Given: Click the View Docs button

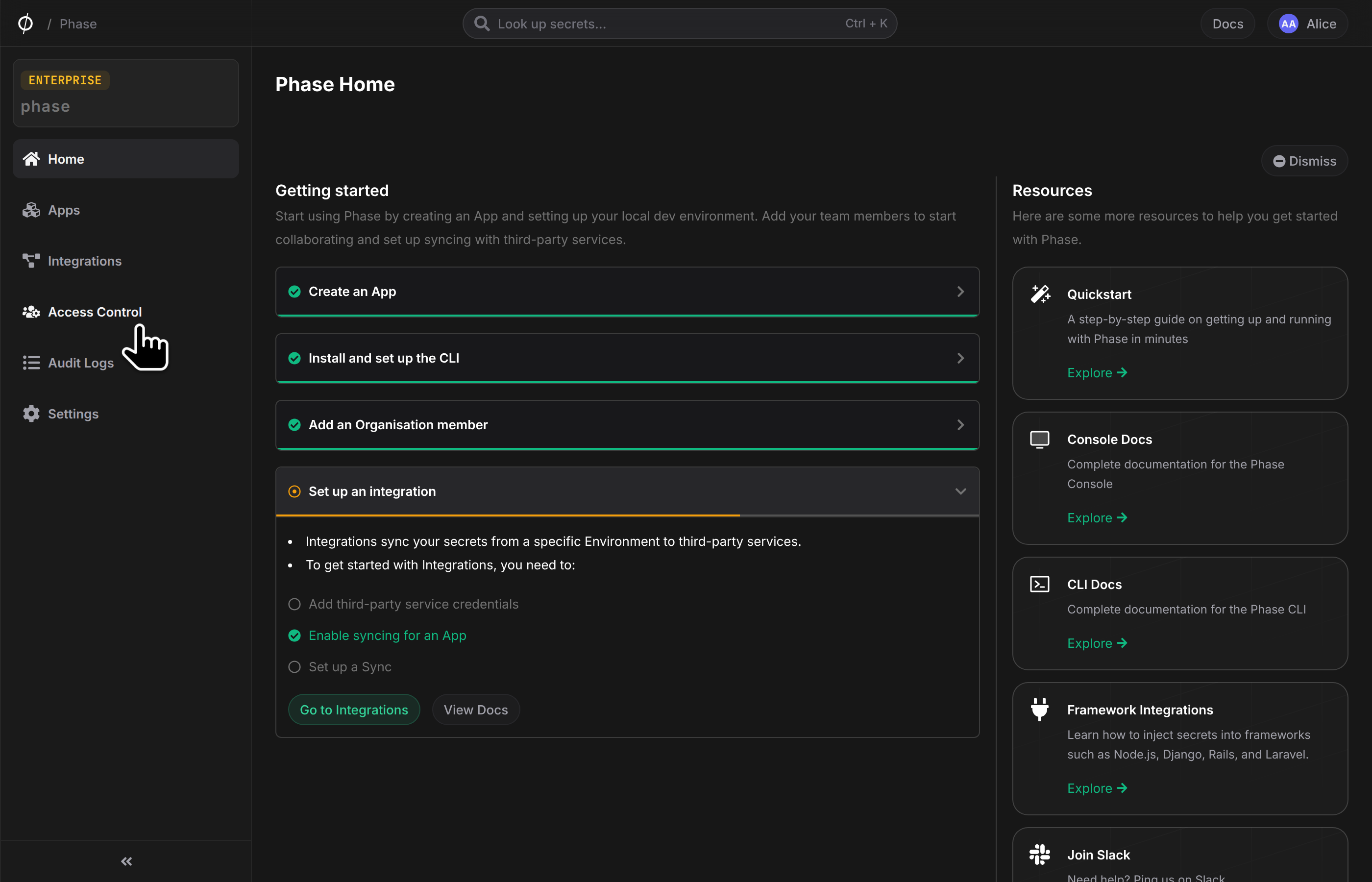Looking at the screenshot, I should click(476, 710).
